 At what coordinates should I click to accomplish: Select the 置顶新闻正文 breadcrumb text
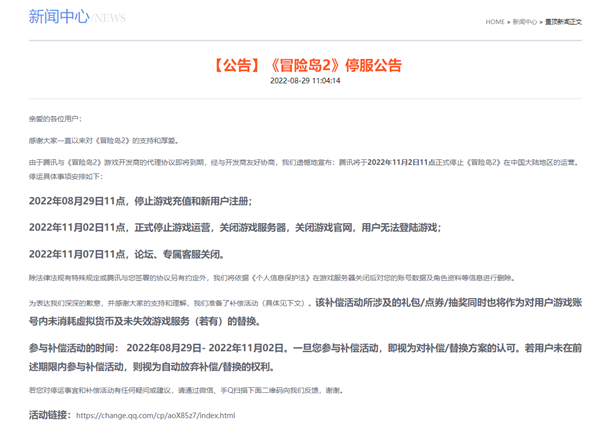pyautogui.click(x=563, y=22)
